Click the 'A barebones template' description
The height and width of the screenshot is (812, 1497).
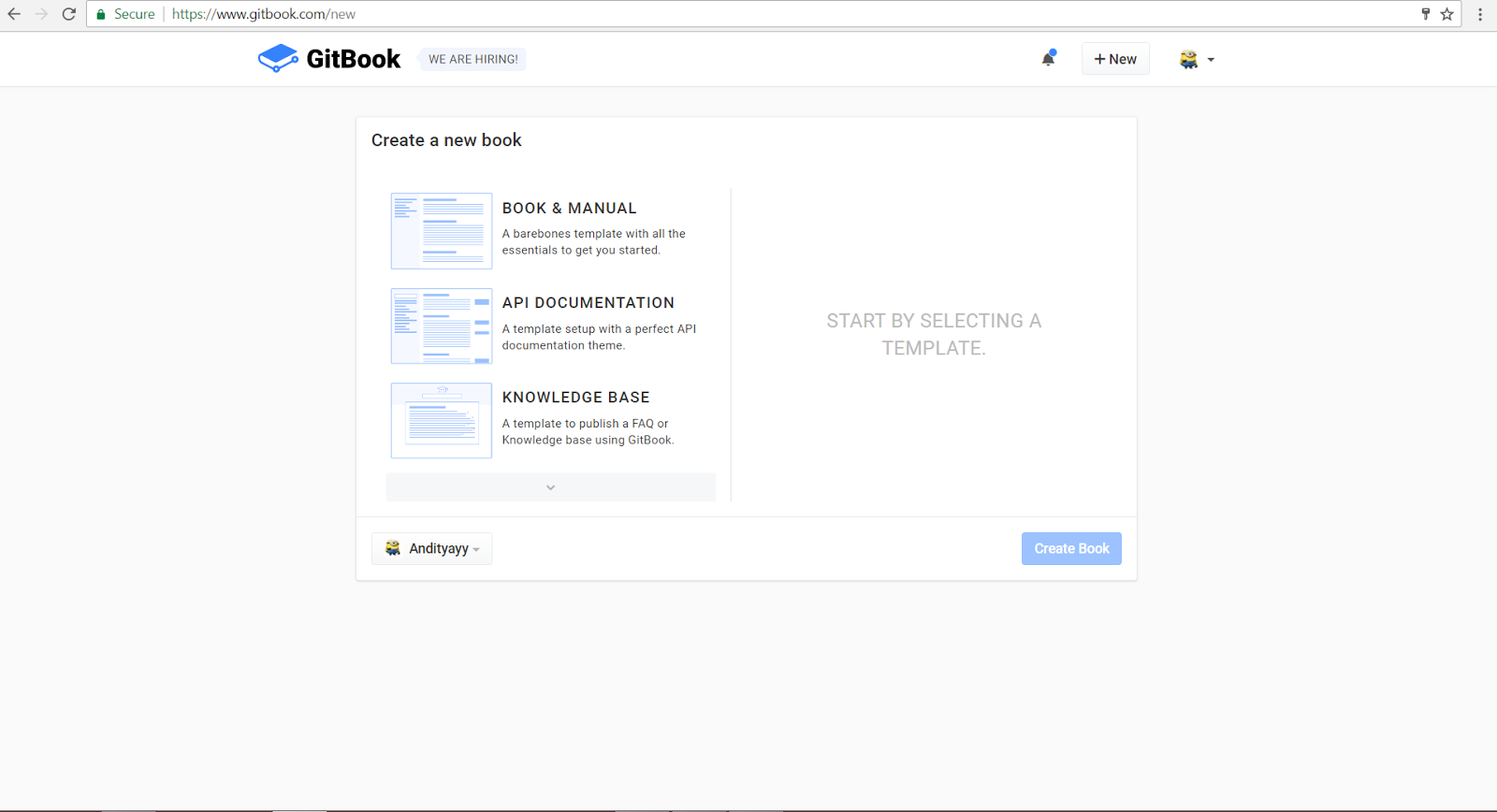pos(593,242)
